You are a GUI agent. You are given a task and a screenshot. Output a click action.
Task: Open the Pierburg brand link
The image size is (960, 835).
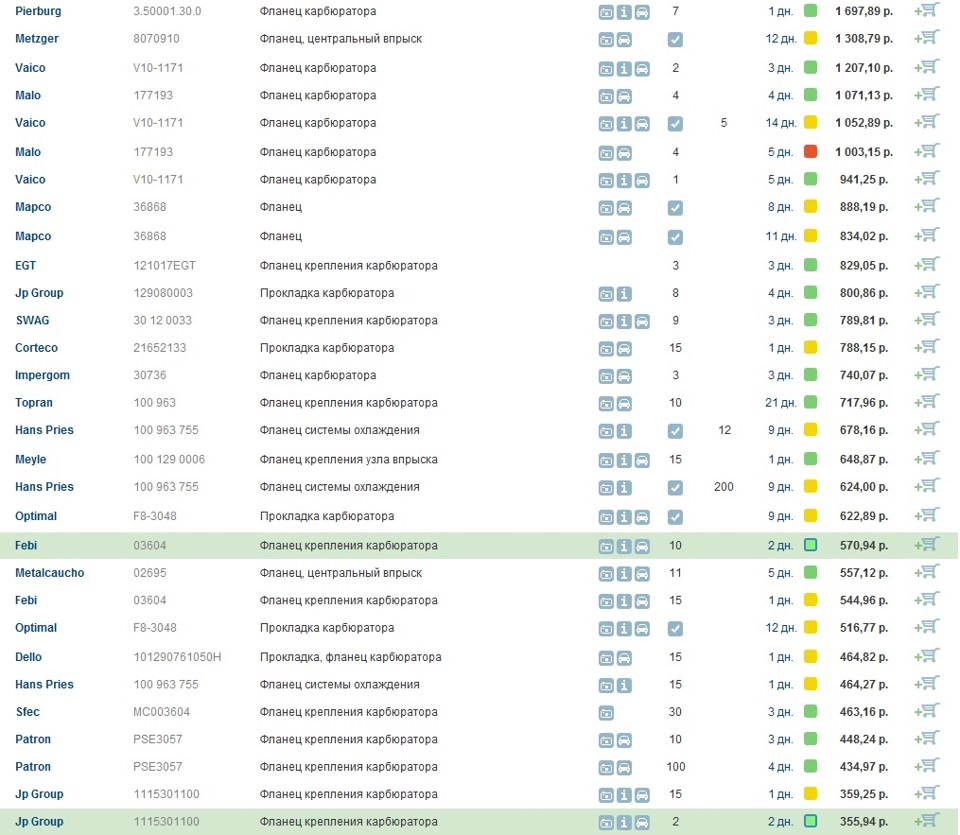click(38, 11)
